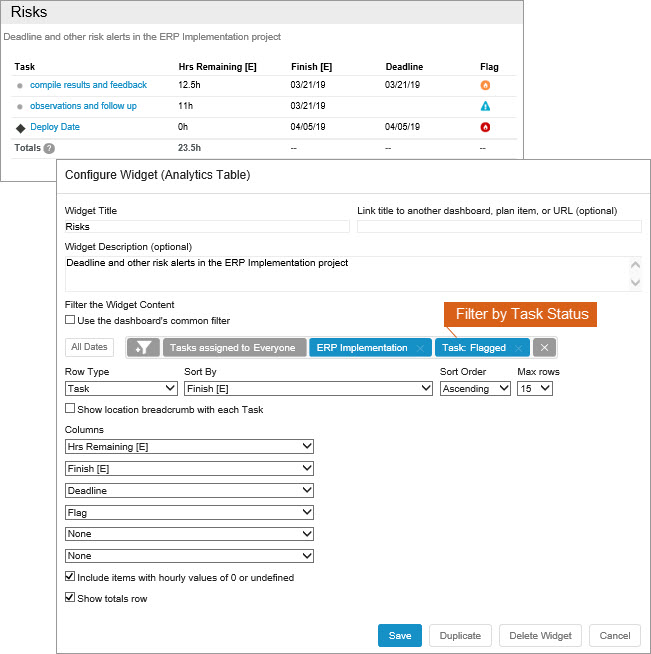Open the Max rows dropdown
Image resolution: width=651 pixels, height=654 pixels.
click(x=534, y=388)
